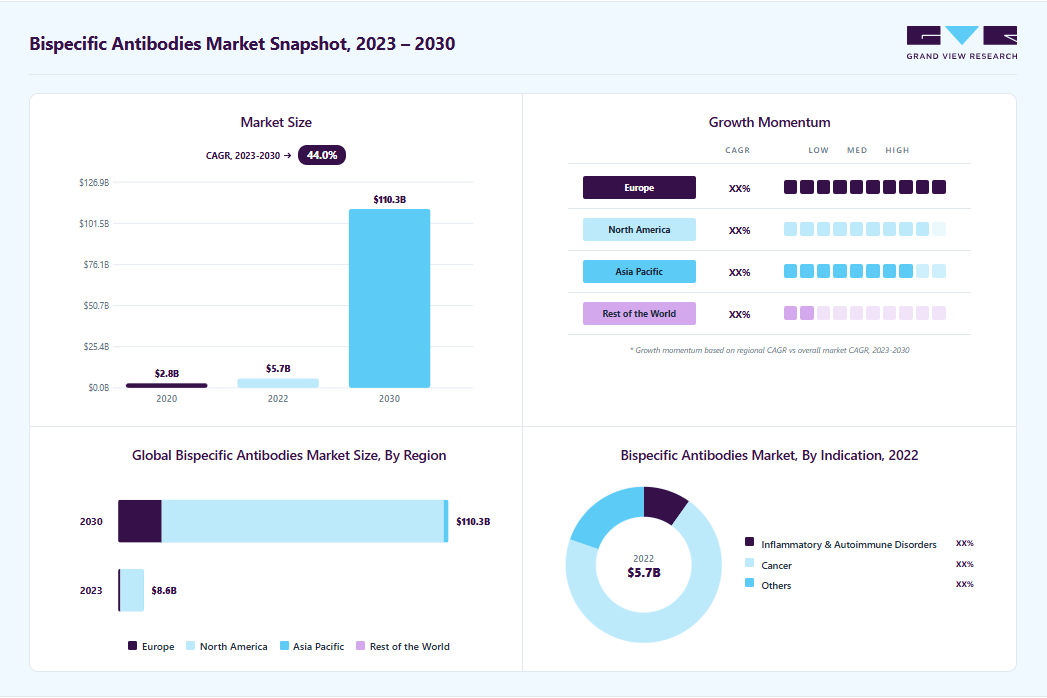This screenshot has width=1047, height=698.
Task: Click the Rest of the World legend swatch
Action: coord(361,646)
